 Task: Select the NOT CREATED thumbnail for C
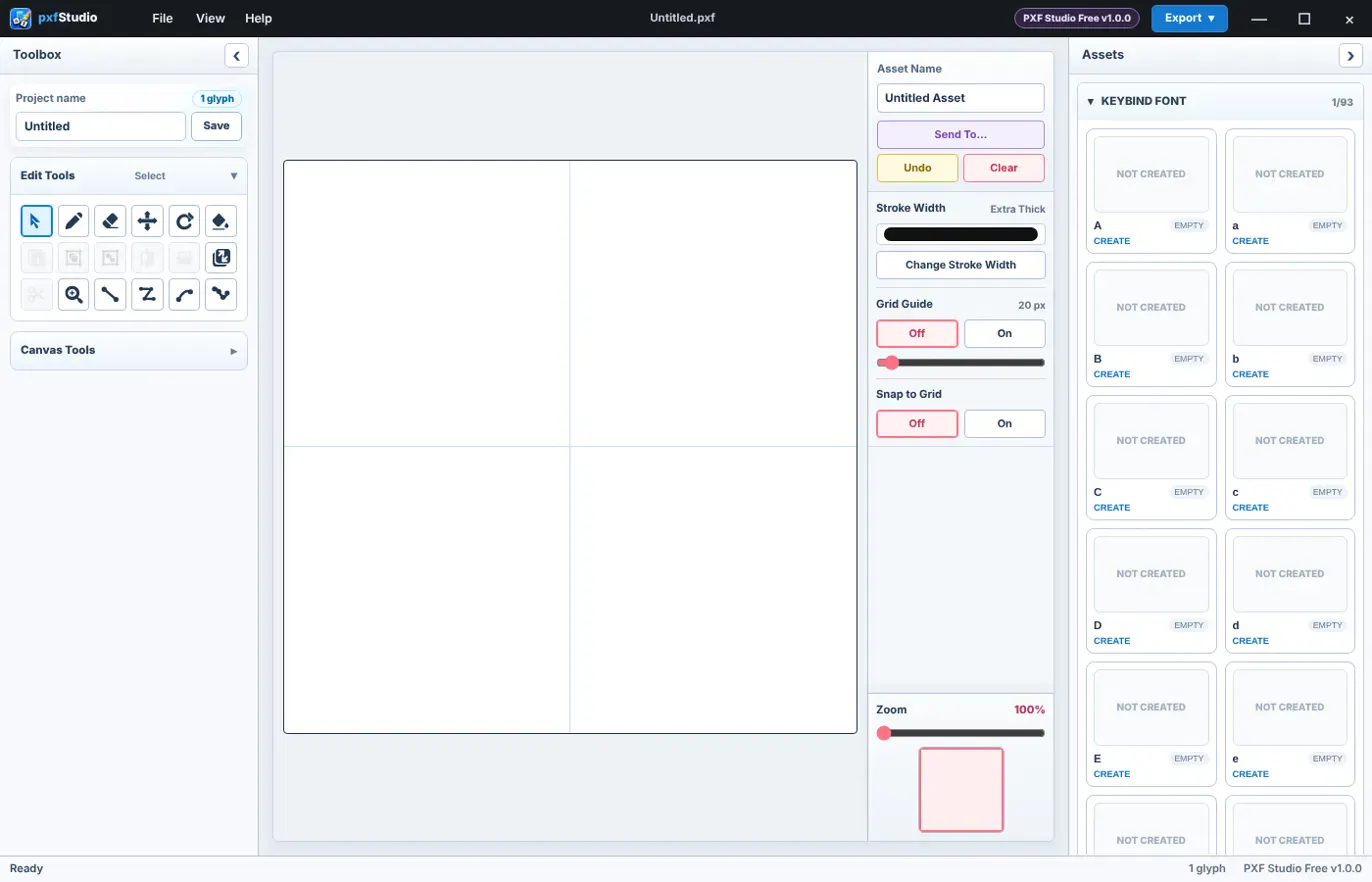1150,441
